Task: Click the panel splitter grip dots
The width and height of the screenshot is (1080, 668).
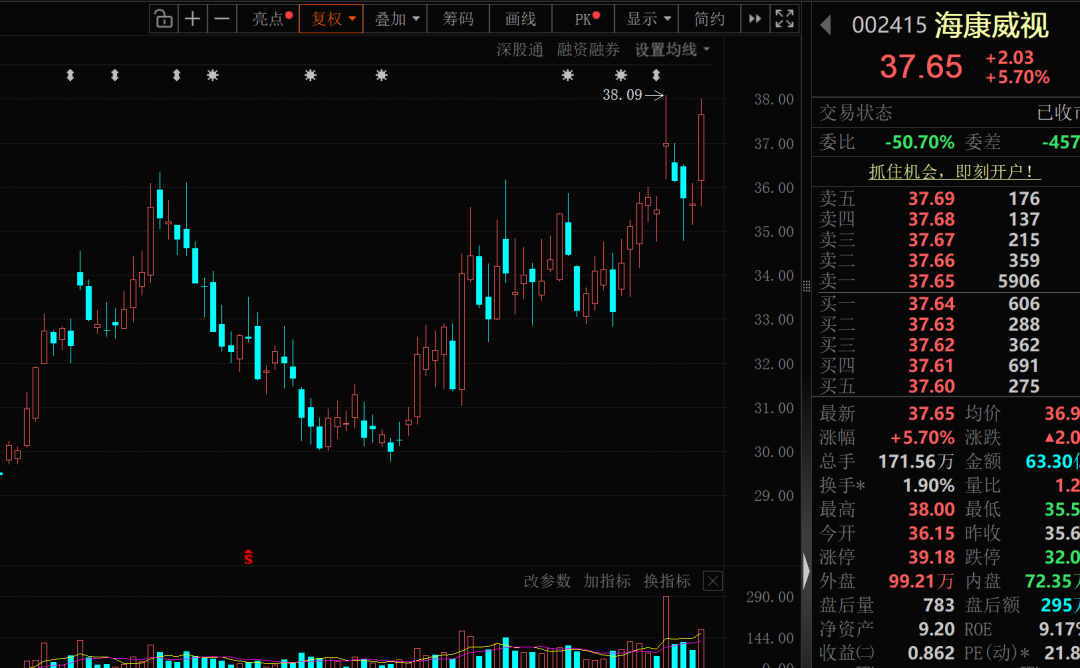Action: [x=807, y=286]
